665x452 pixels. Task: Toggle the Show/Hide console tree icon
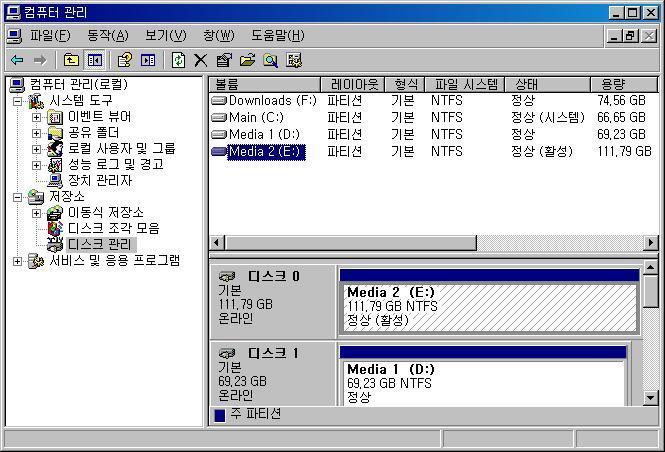(94, 60)
